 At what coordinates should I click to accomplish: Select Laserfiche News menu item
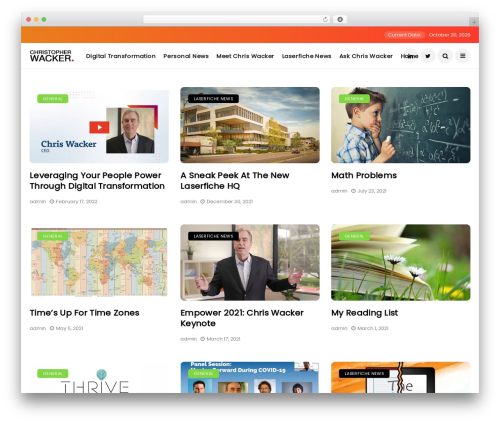coord(306,56)
